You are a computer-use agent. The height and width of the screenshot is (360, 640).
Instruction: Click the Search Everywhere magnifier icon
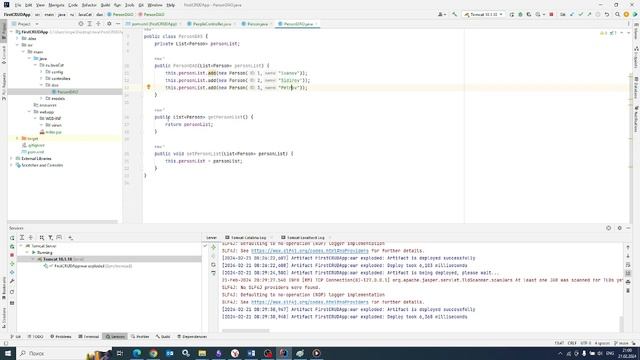[x=617, y=15]
